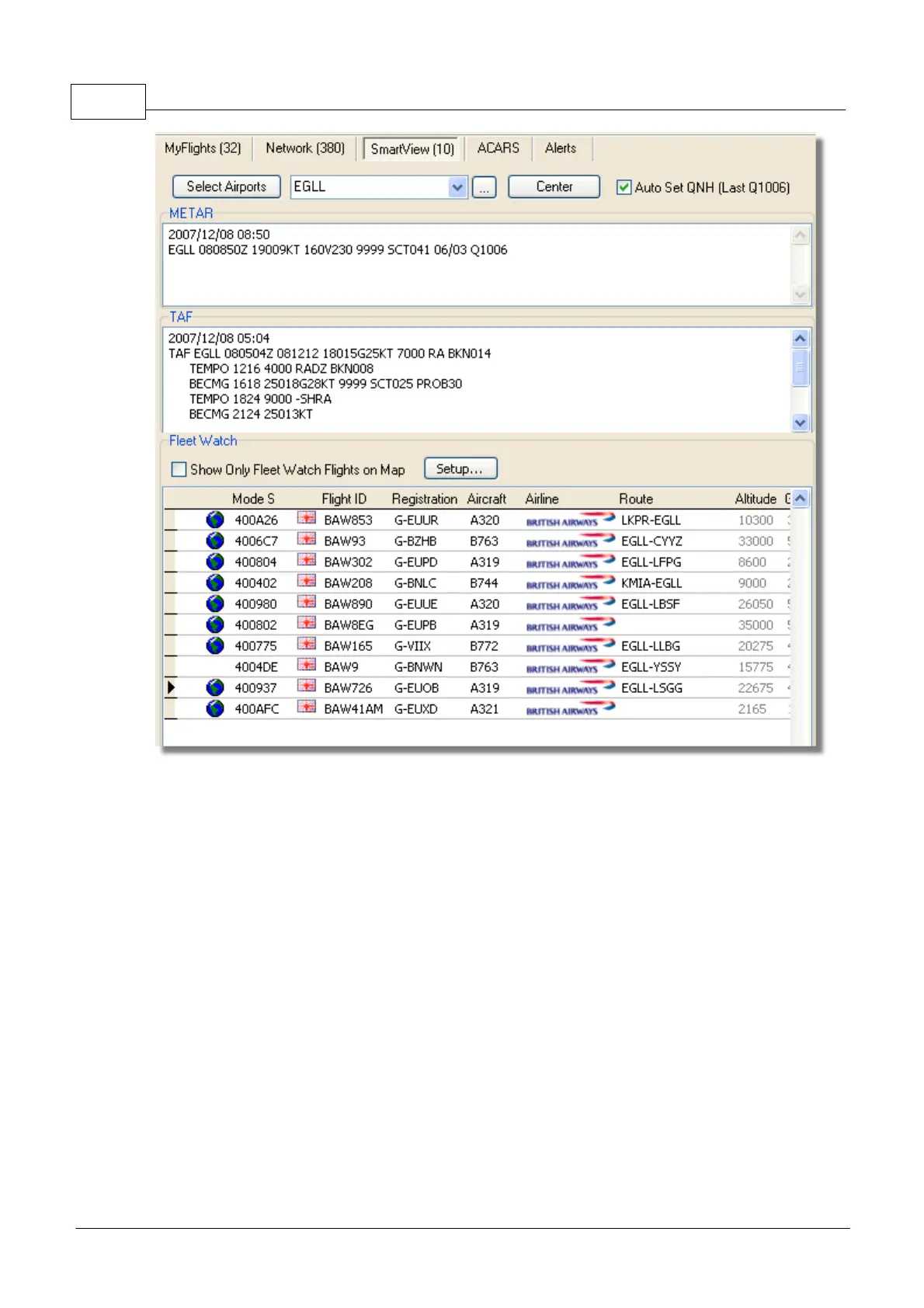Click the flag icon next to BAW726
The width and height of the screenshot is (924, 1308).
coord(307,686)
